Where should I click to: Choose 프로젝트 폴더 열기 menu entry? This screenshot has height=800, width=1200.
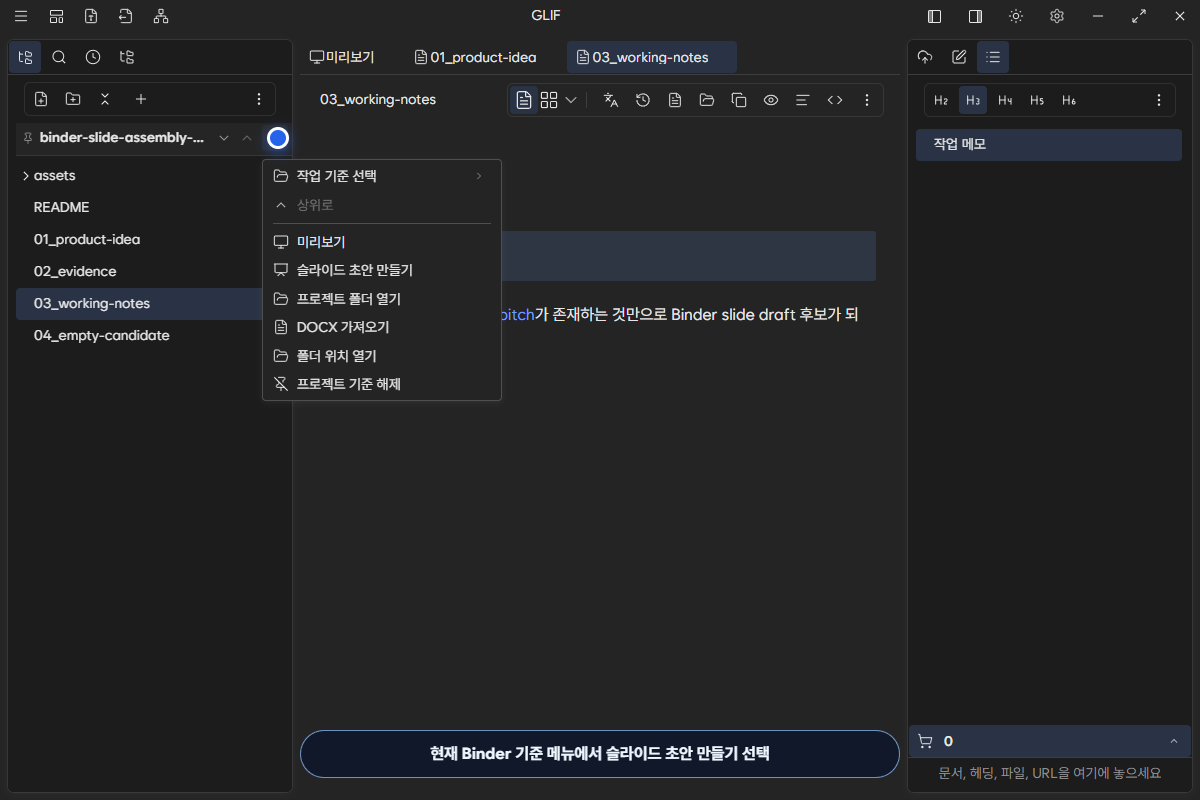381,299
